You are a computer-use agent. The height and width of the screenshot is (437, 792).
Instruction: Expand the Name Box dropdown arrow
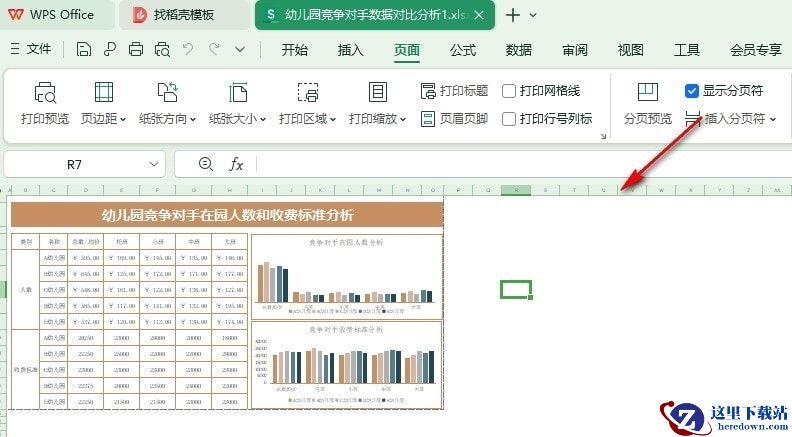(154, 164)
